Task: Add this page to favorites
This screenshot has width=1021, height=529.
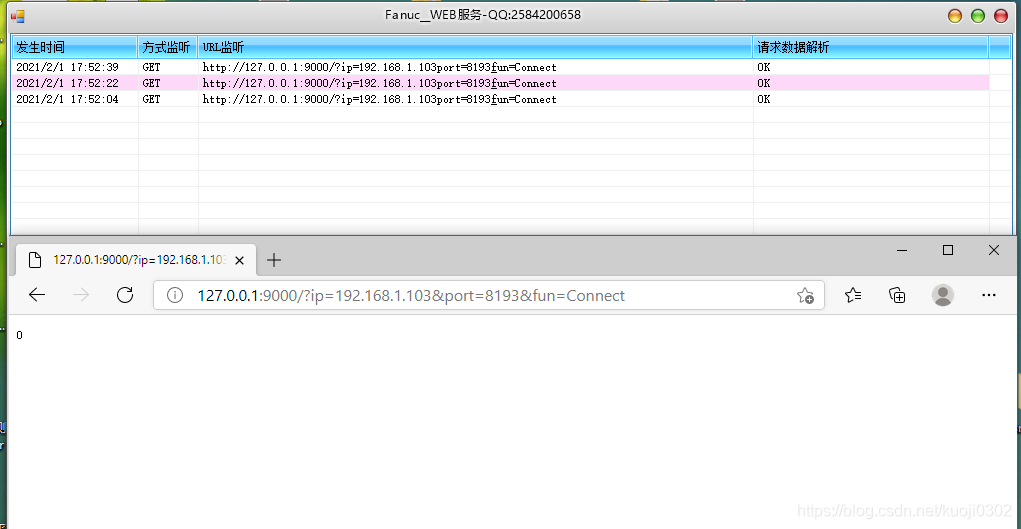Action: [805, 296]
